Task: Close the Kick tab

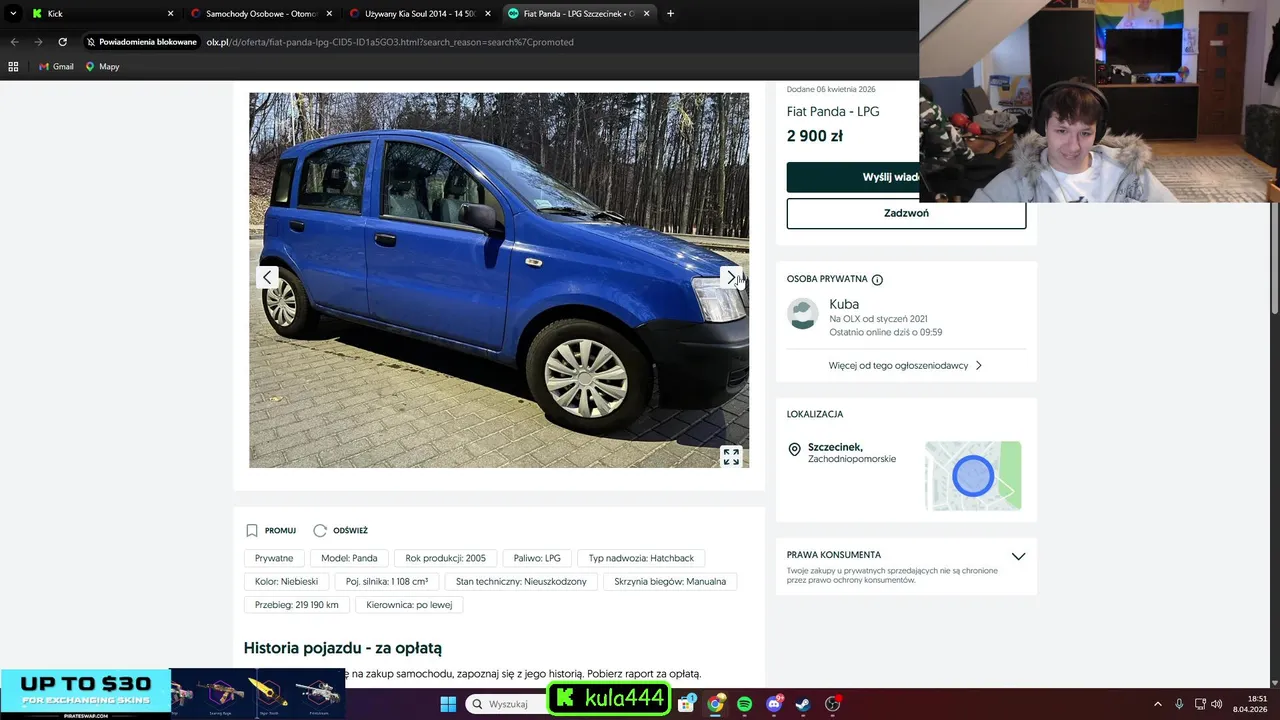Action: (170, 13)
